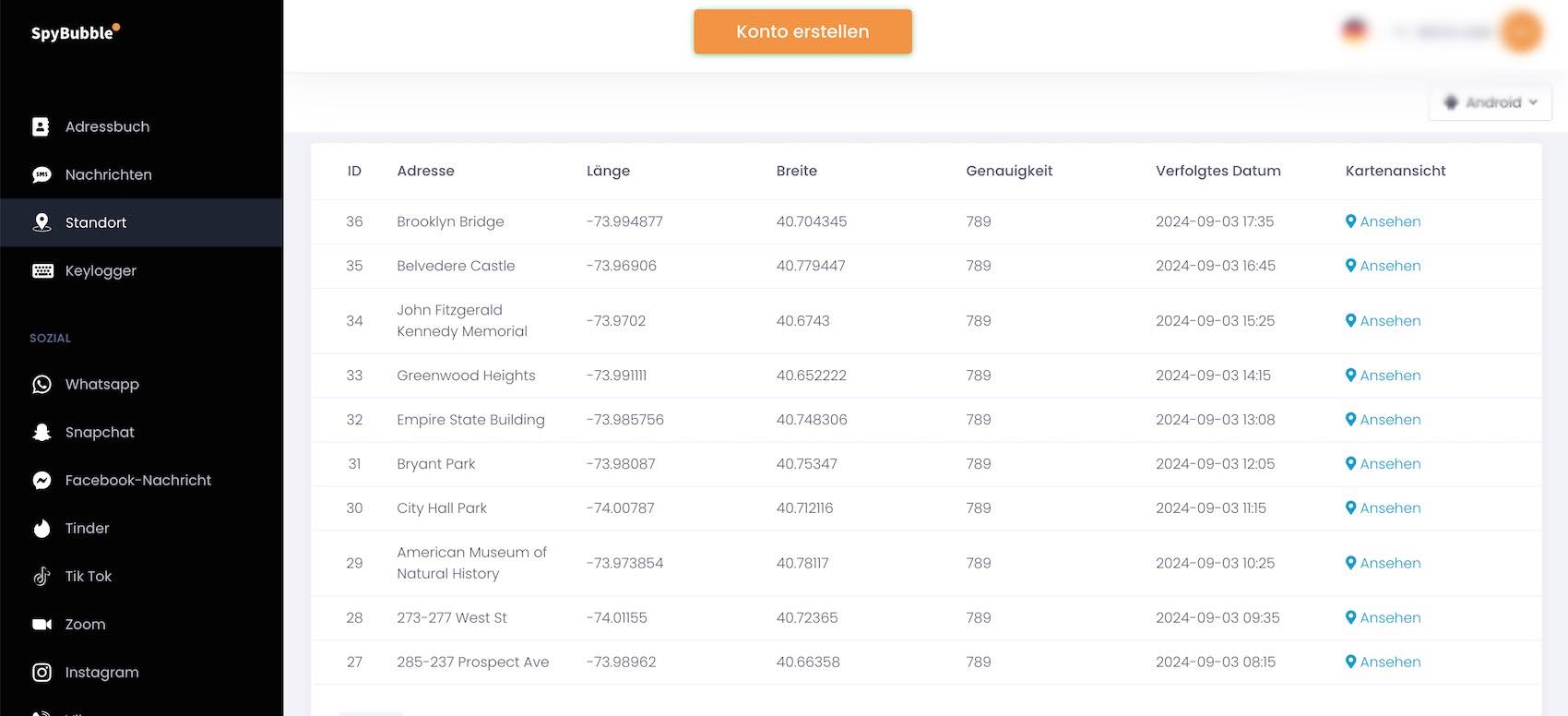Select the Standort menu item

(x=141, y=222)
